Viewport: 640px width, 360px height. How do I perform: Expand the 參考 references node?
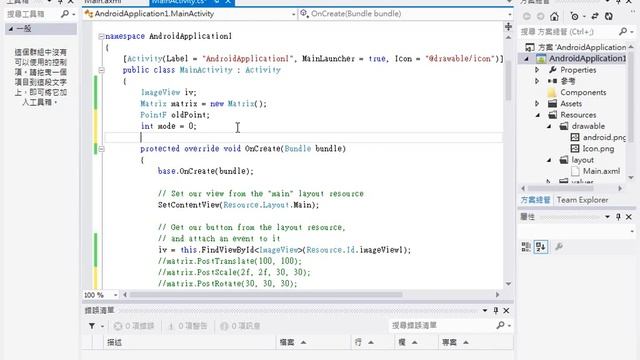[537, 81]
